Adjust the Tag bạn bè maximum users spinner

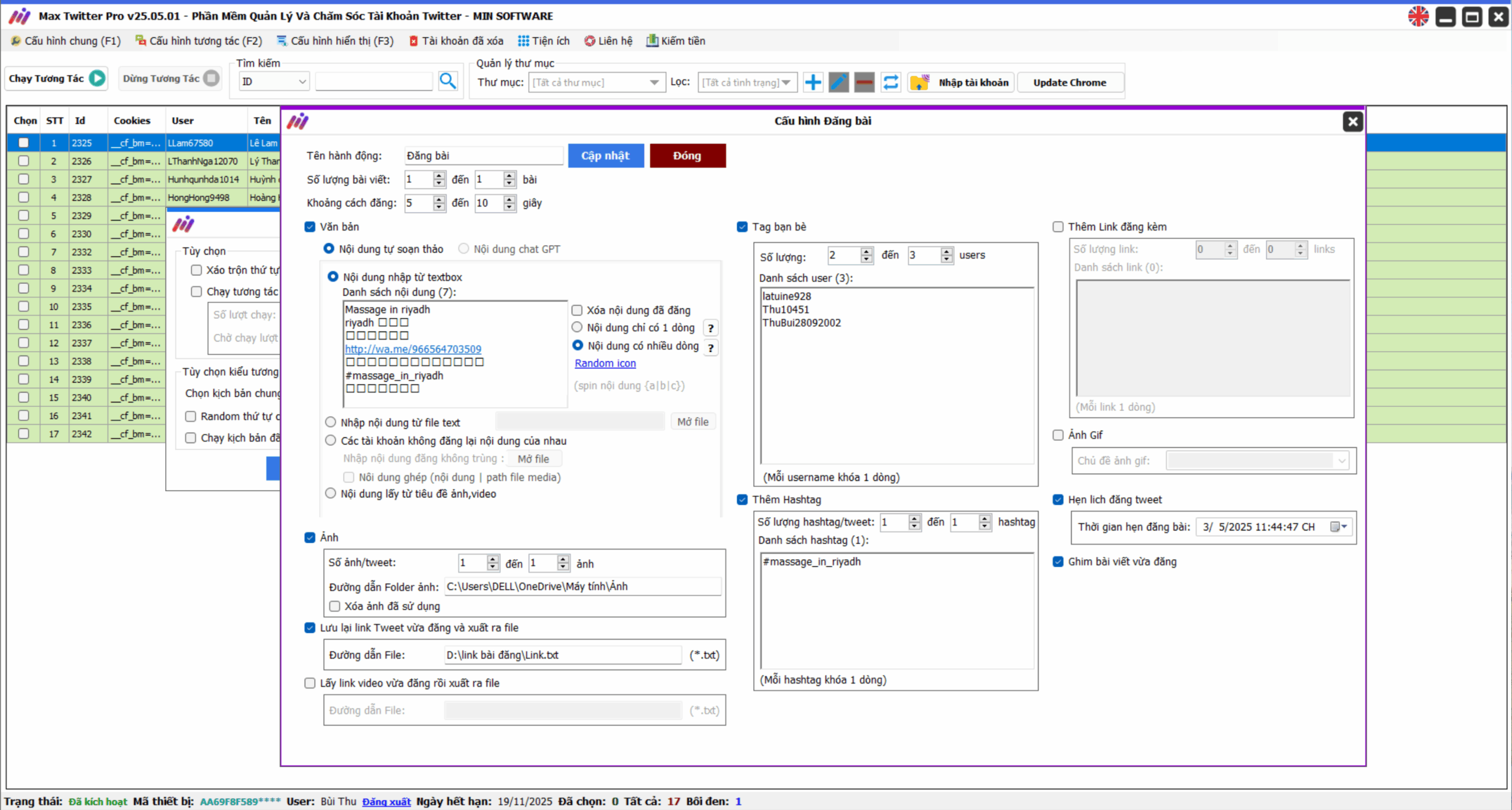(x=947, y=255)
